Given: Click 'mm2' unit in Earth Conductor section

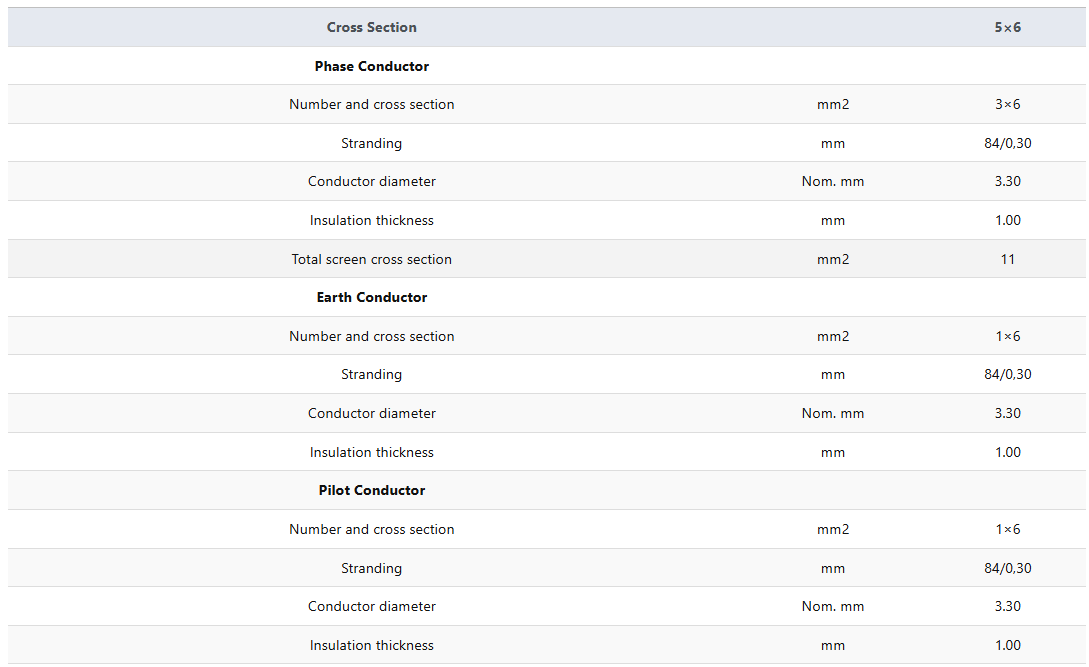Looking at the screenshot, I should point(833,336).
